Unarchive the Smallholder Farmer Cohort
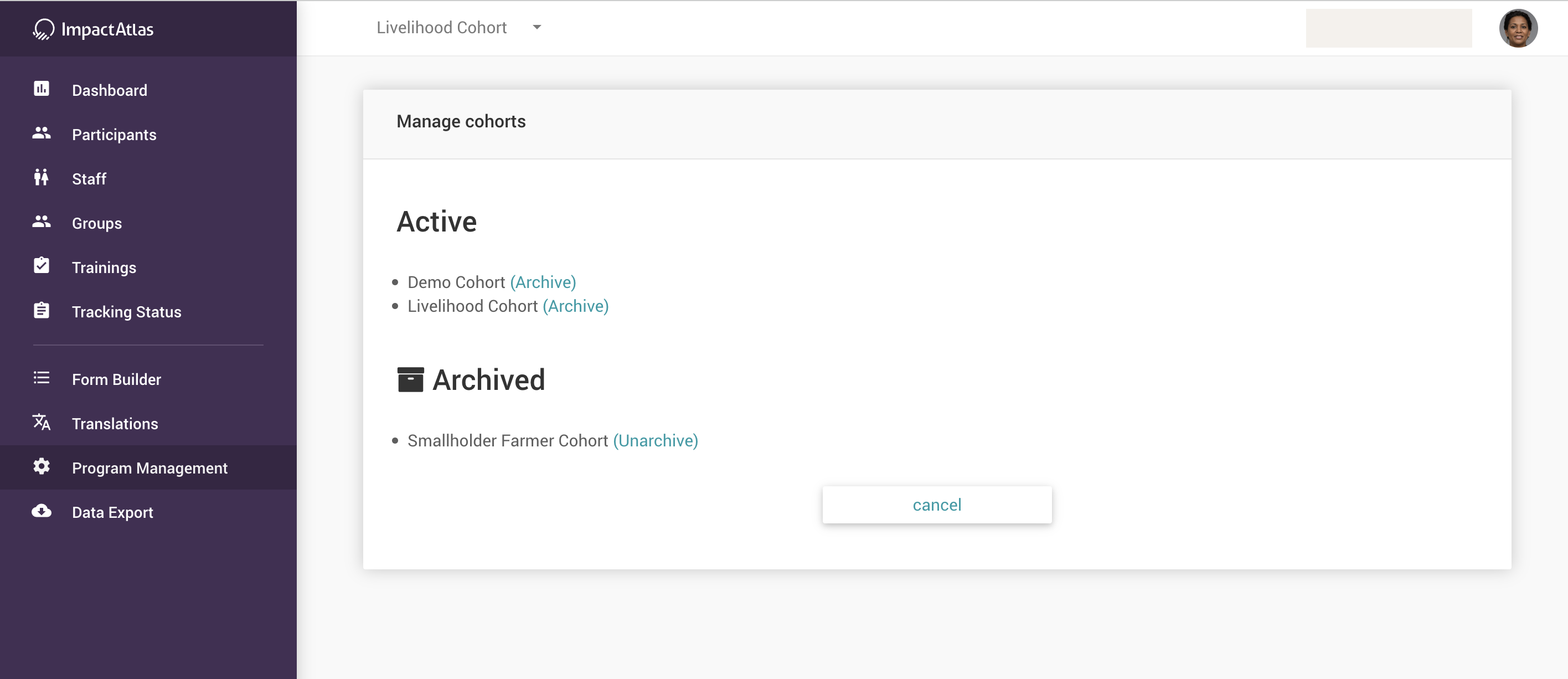 click(655, 441)
